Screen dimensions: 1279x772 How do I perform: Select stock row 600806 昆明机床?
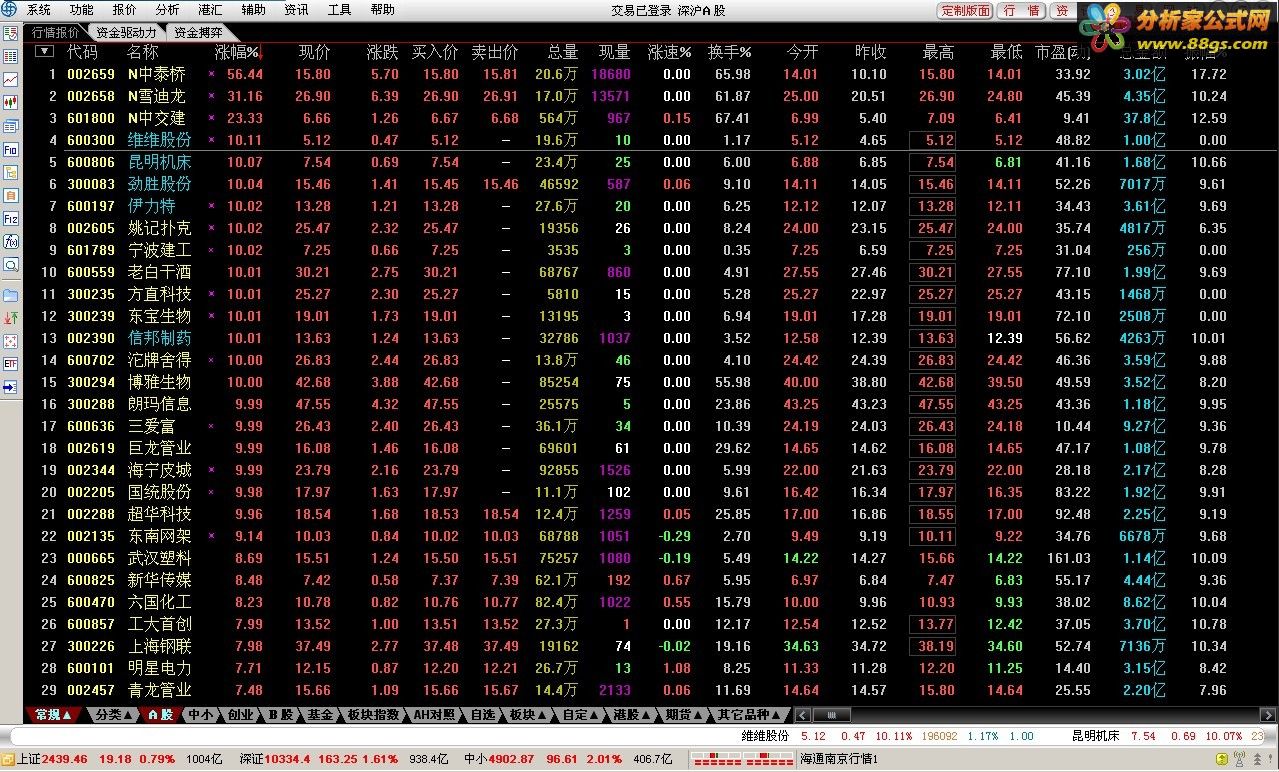pyautogui.click(x=650, y=162)
